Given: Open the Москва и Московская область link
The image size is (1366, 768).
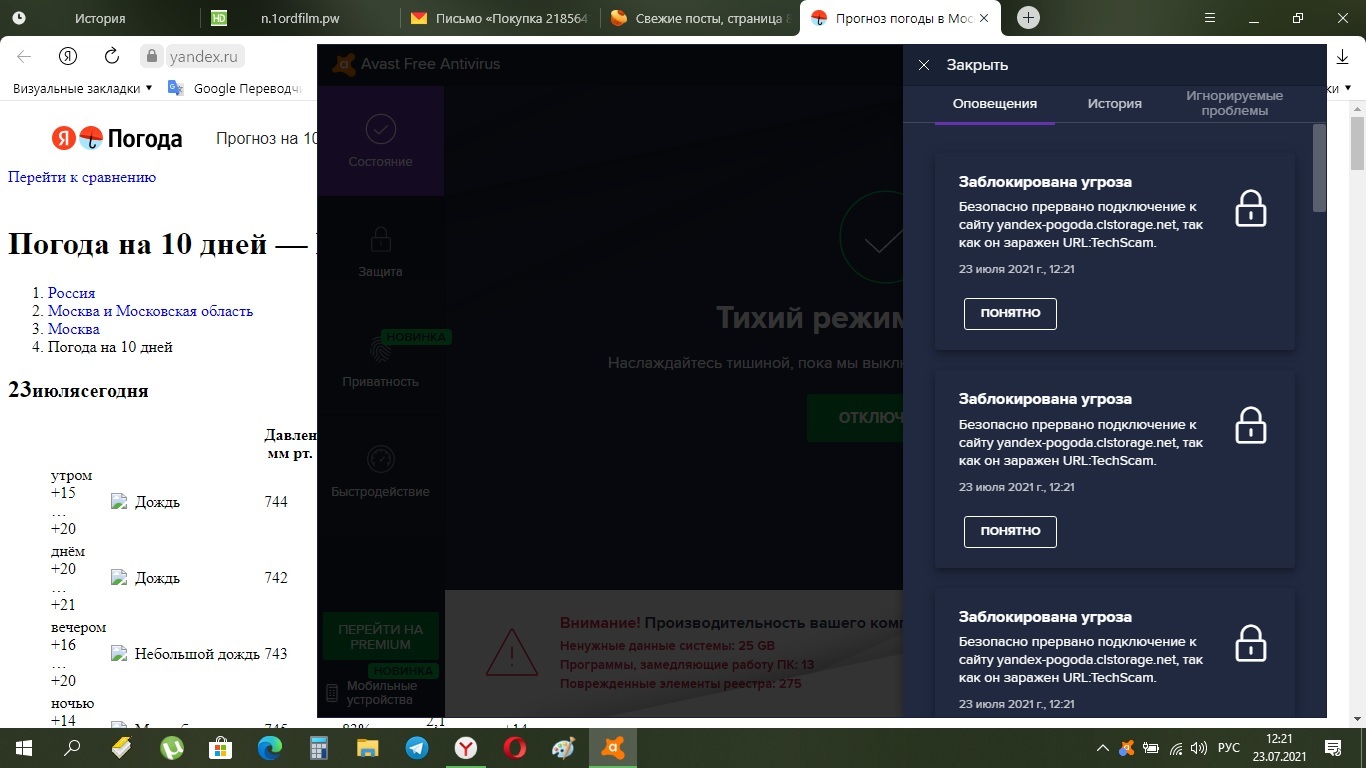Looking at the screenshot, I should click(x=150, y=311).
